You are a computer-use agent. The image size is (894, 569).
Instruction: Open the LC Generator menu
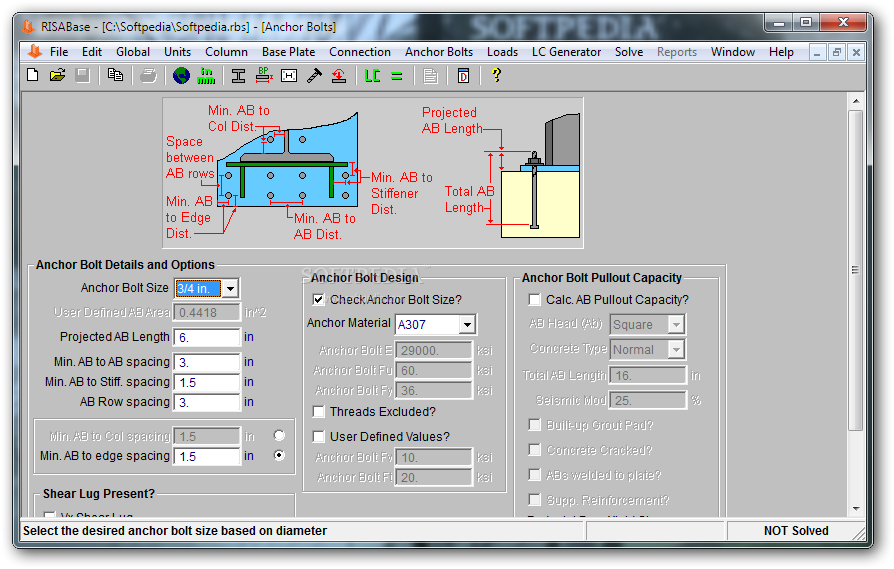coord(566,52)
